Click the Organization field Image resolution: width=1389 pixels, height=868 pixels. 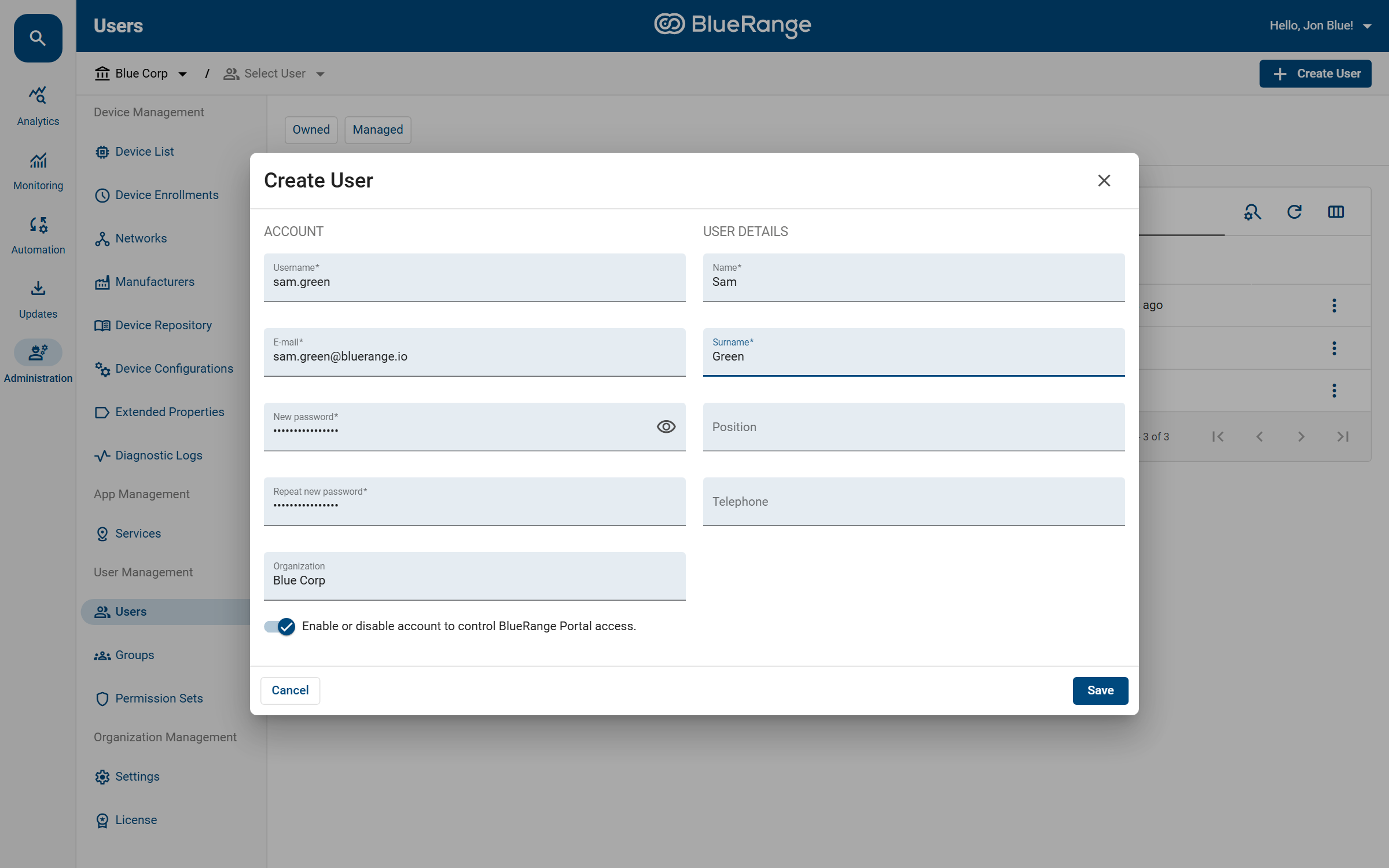pos(475,576)
